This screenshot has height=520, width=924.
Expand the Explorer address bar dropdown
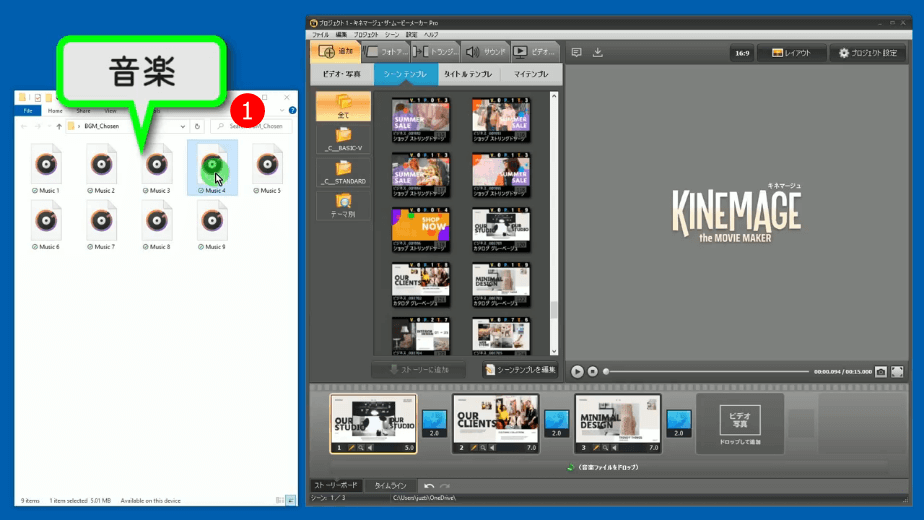tap(183, 127)
